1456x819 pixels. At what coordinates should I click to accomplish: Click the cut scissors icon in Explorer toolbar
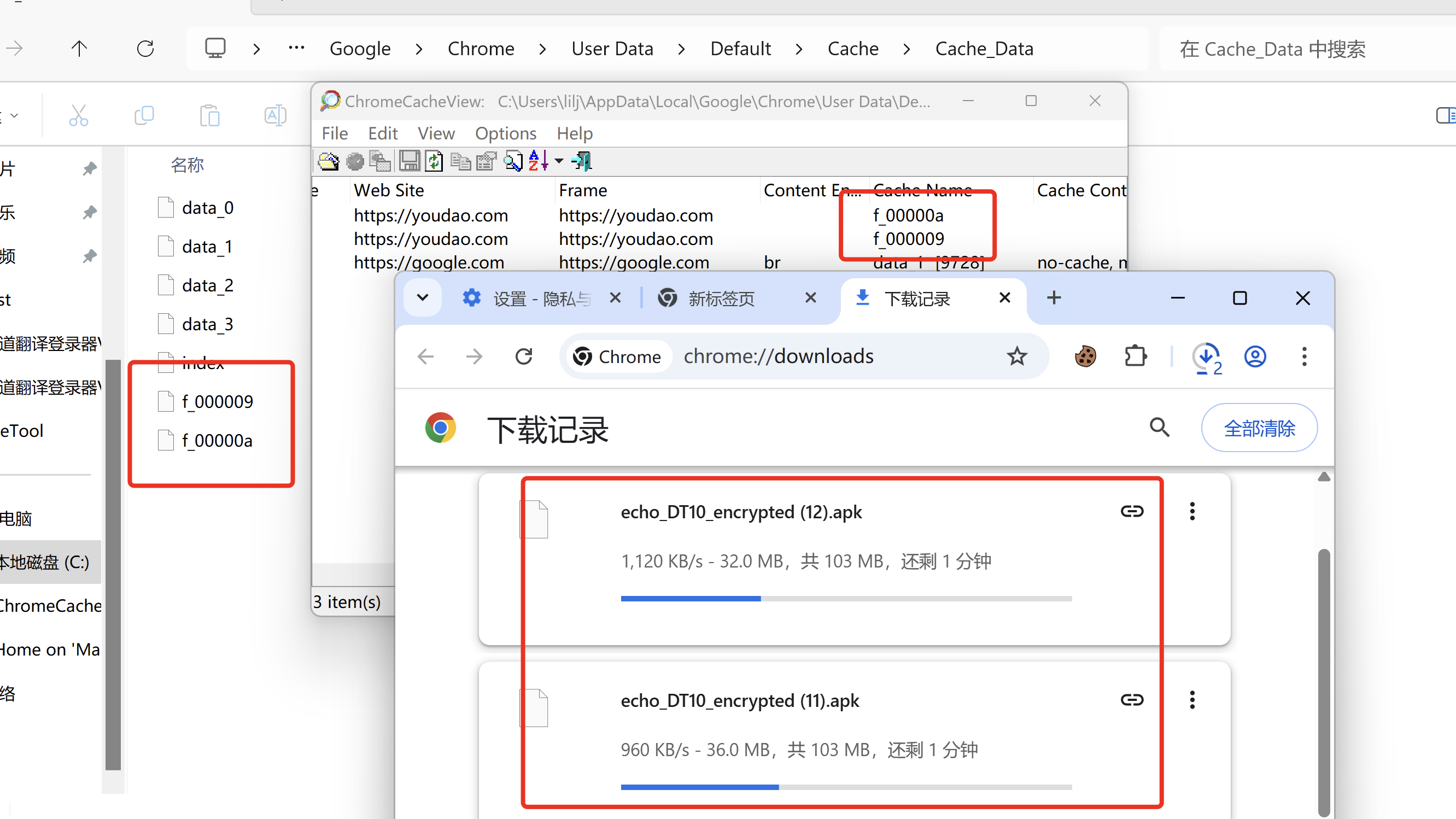tap(79, 115)
